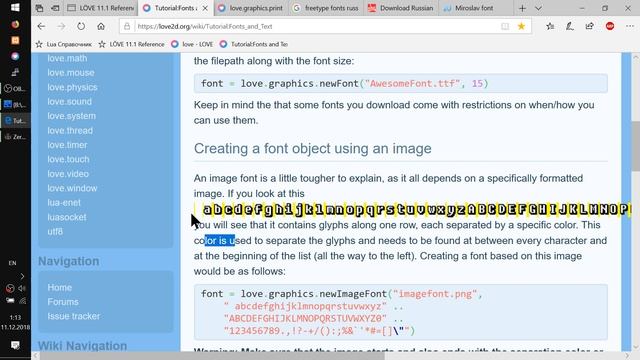The image size is (640, 360).
Task: Open LÖVE 11.1 Reference bookmark
Action: (131, 44)
